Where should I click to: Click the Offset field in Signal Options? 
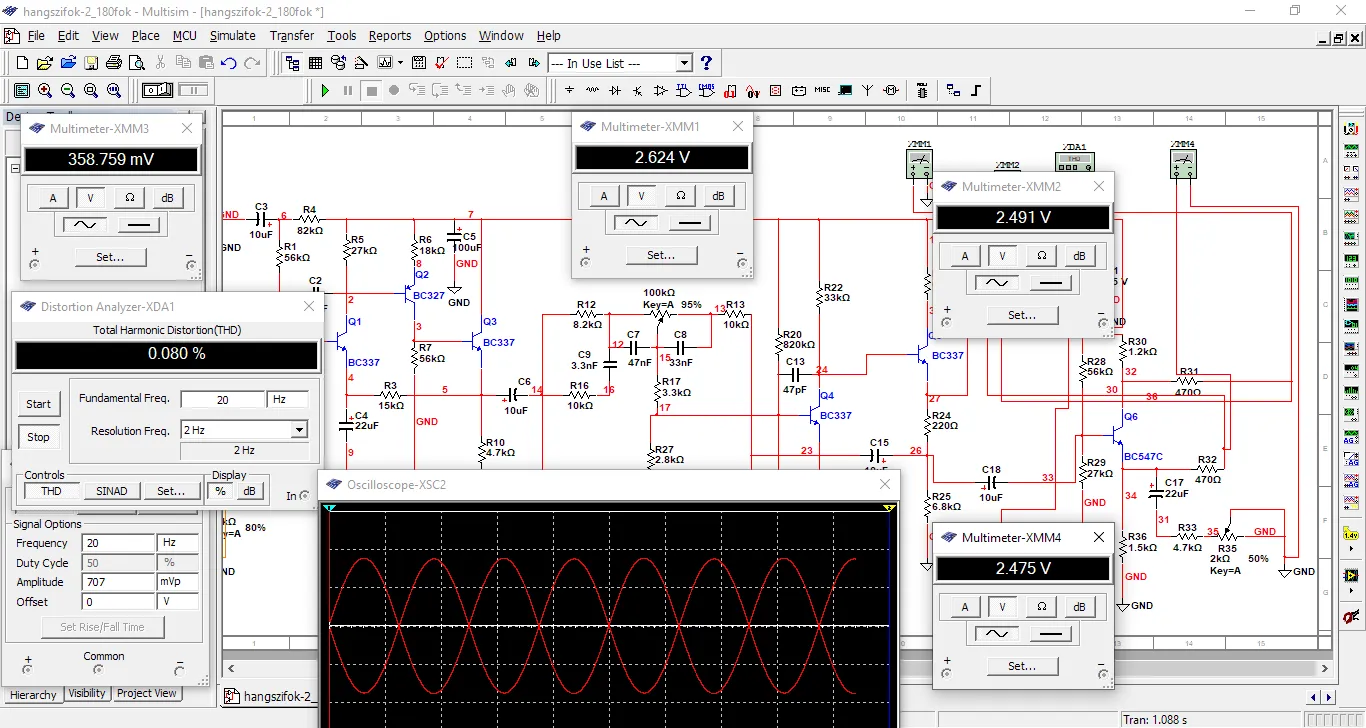tap(119, 602)
